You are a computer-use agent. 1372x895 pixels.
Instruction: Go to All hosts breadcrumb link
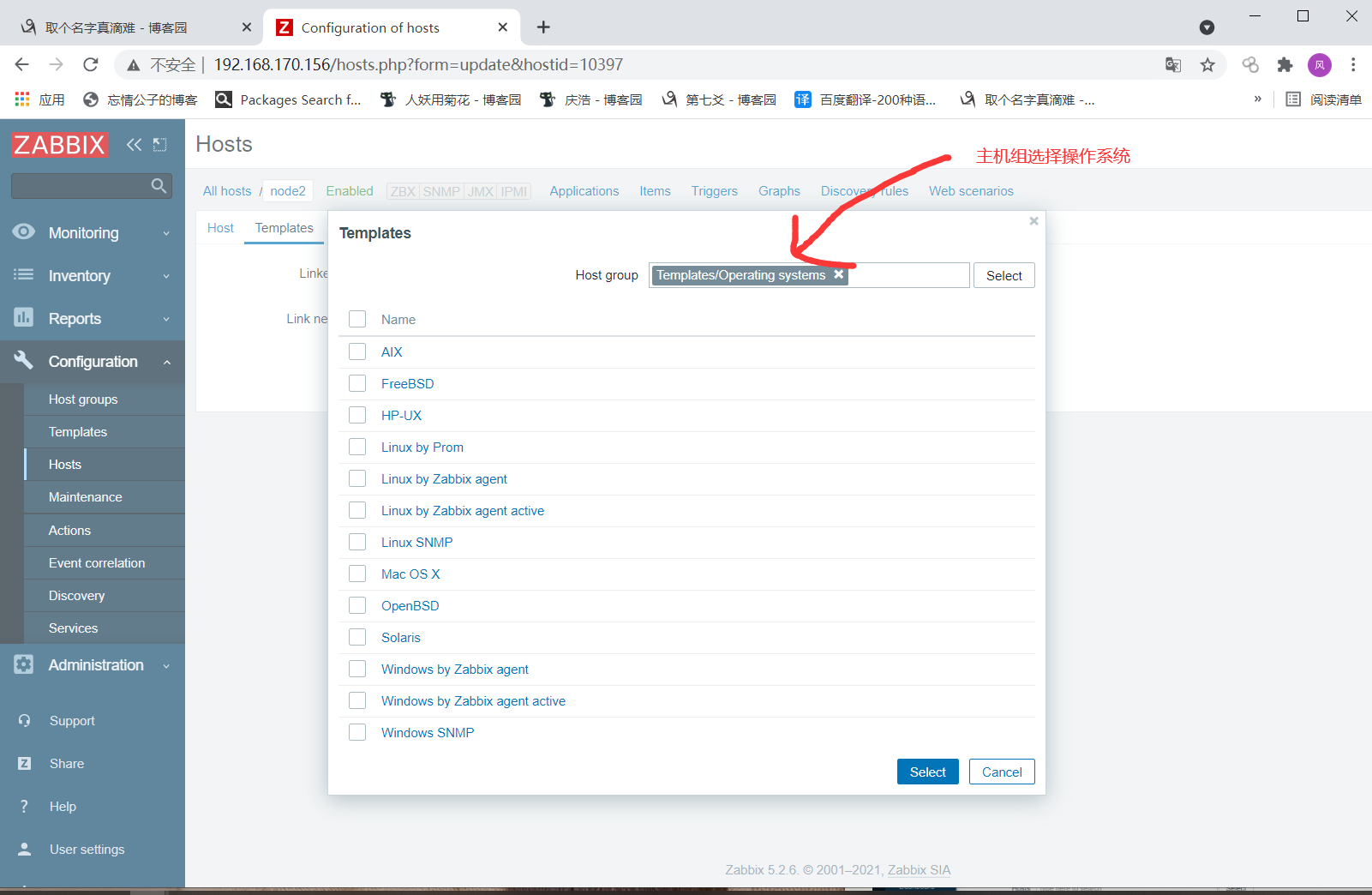pos(227,191)
